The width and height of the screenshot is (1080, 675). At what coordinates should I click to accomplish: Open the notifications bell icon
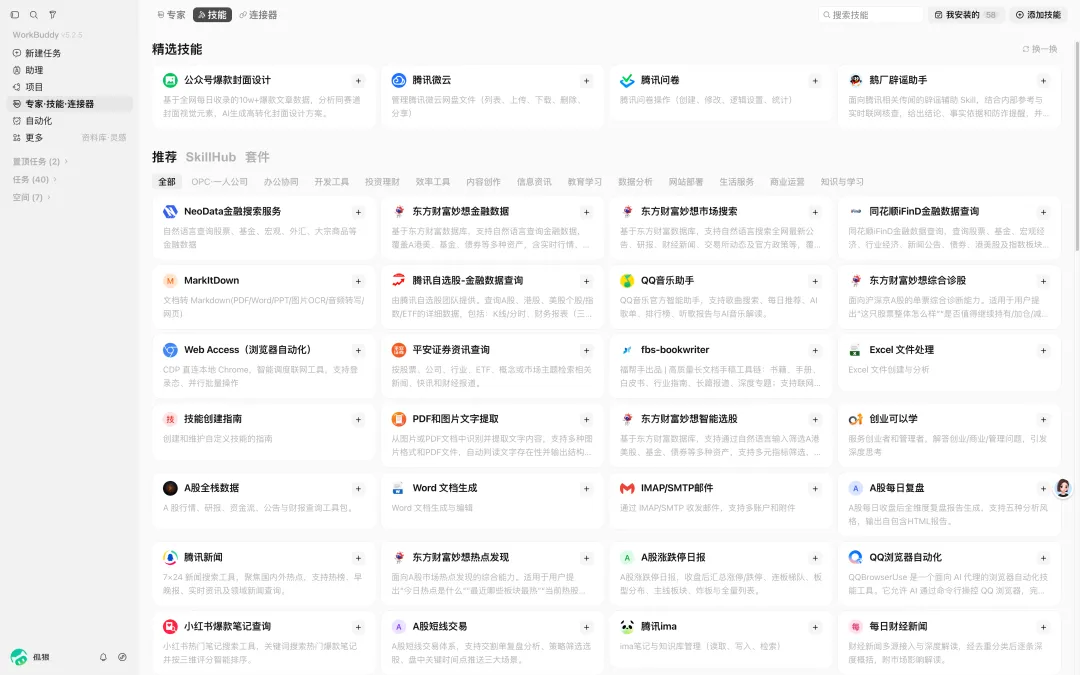coord(103,657)
